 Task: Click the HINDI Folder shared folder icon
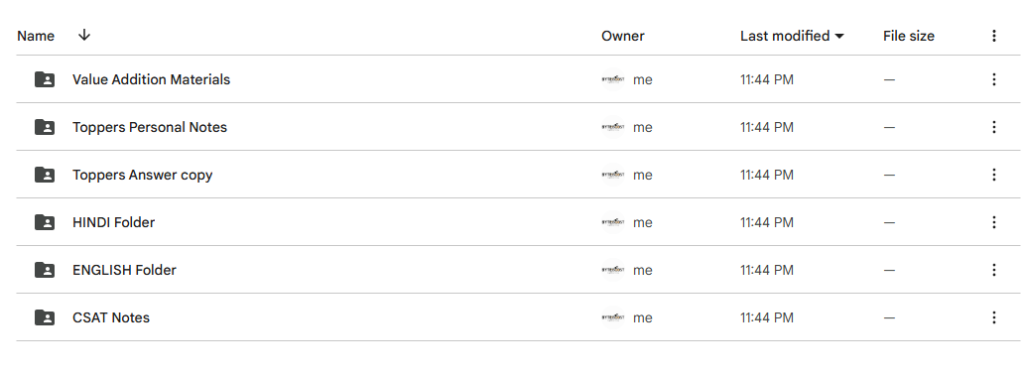tap(44, 223)
